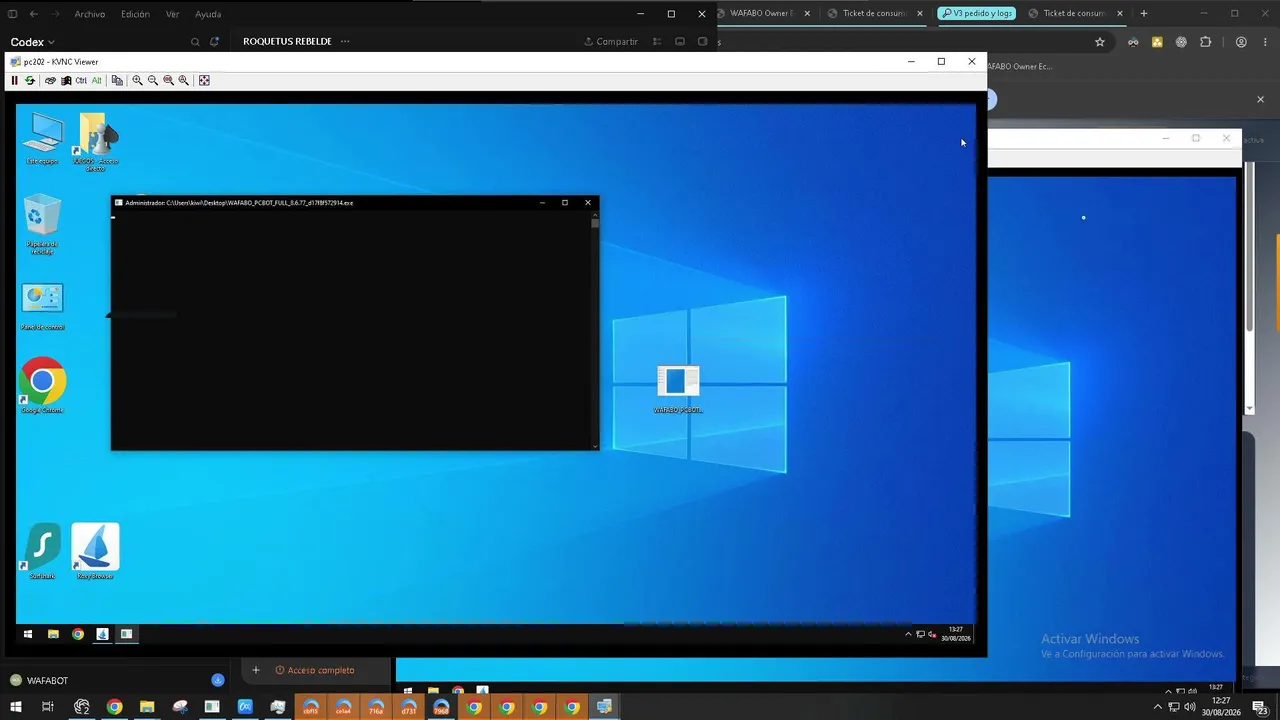The width and height of the screenshot is (1280, 720).
Task: Open the Archivo menu in Codex
Action: click(90, 14)
